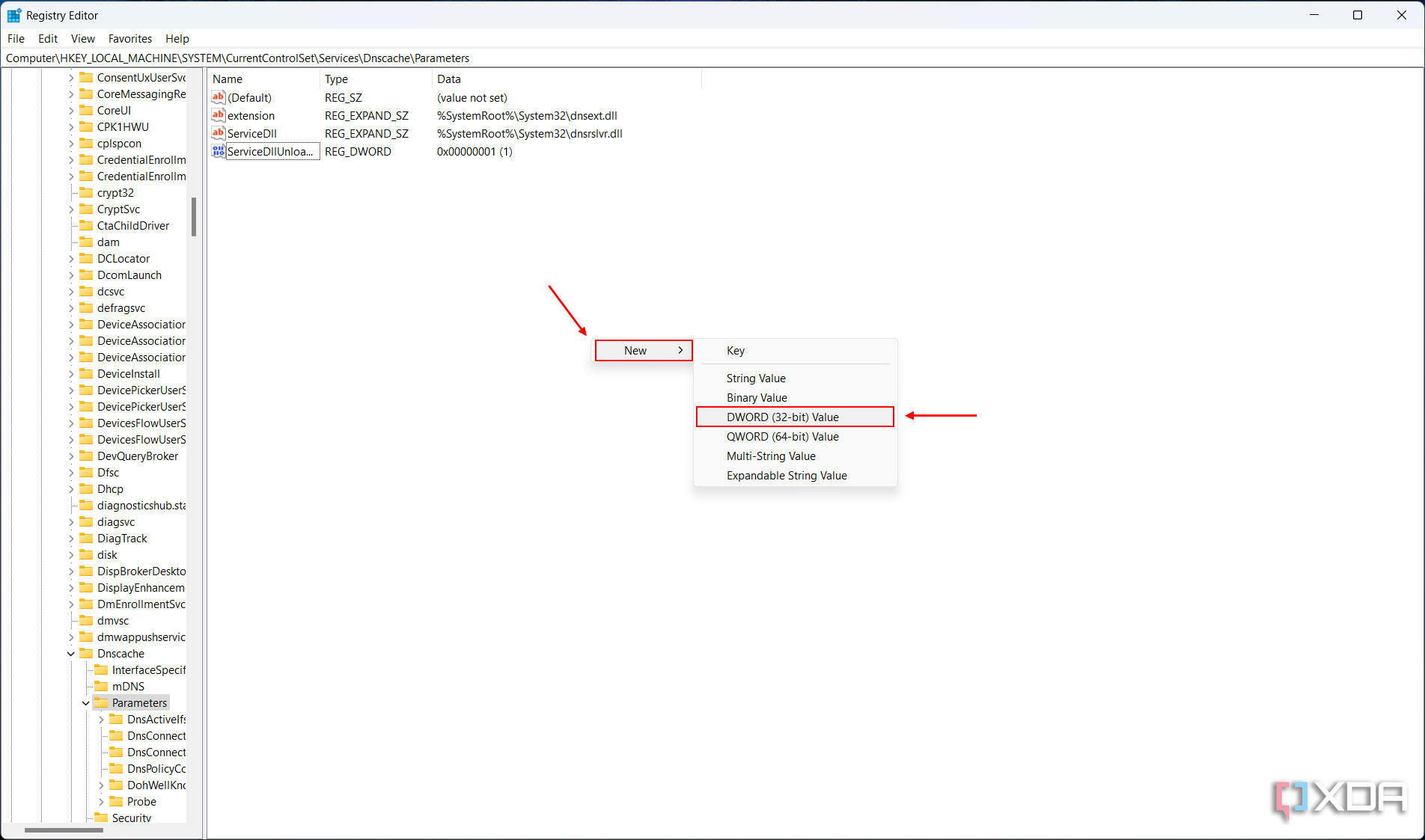
Task: Click the Dhcp folder icon
Action: coord(86,488)
